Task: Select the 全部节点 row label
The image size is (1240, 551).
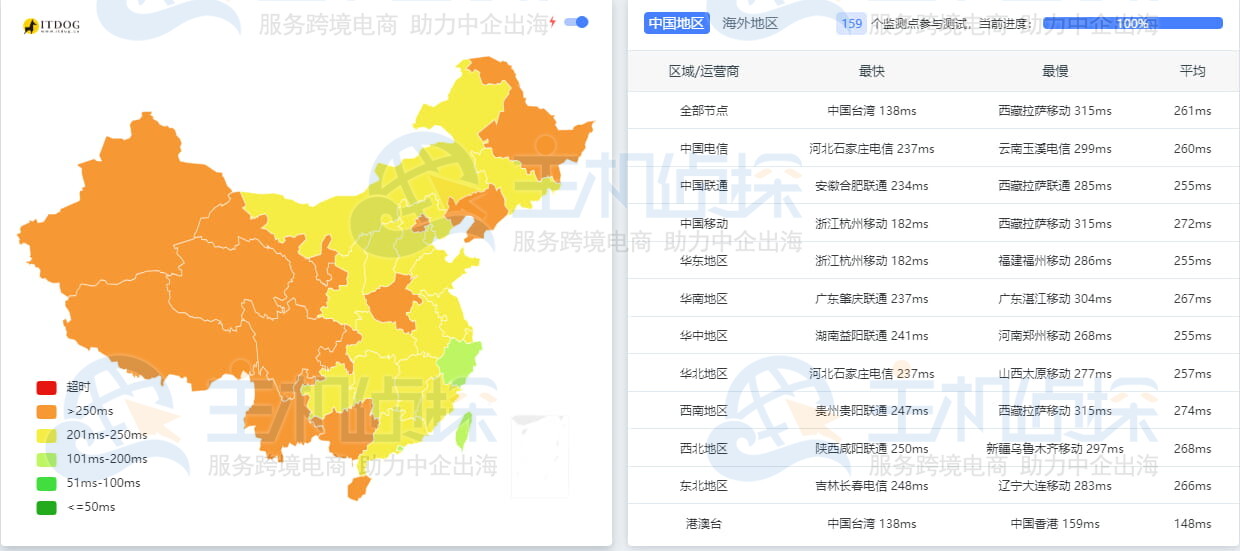Action: [x=704, y=111]
